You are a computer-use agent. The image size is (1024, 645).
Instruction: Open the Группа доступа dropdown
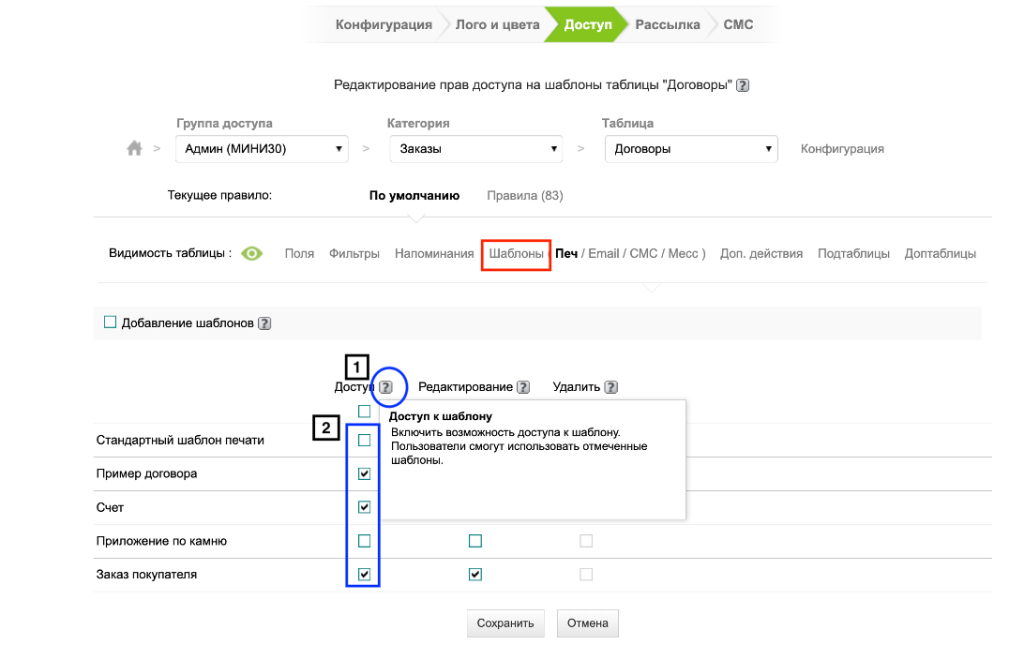click(261, 149)
